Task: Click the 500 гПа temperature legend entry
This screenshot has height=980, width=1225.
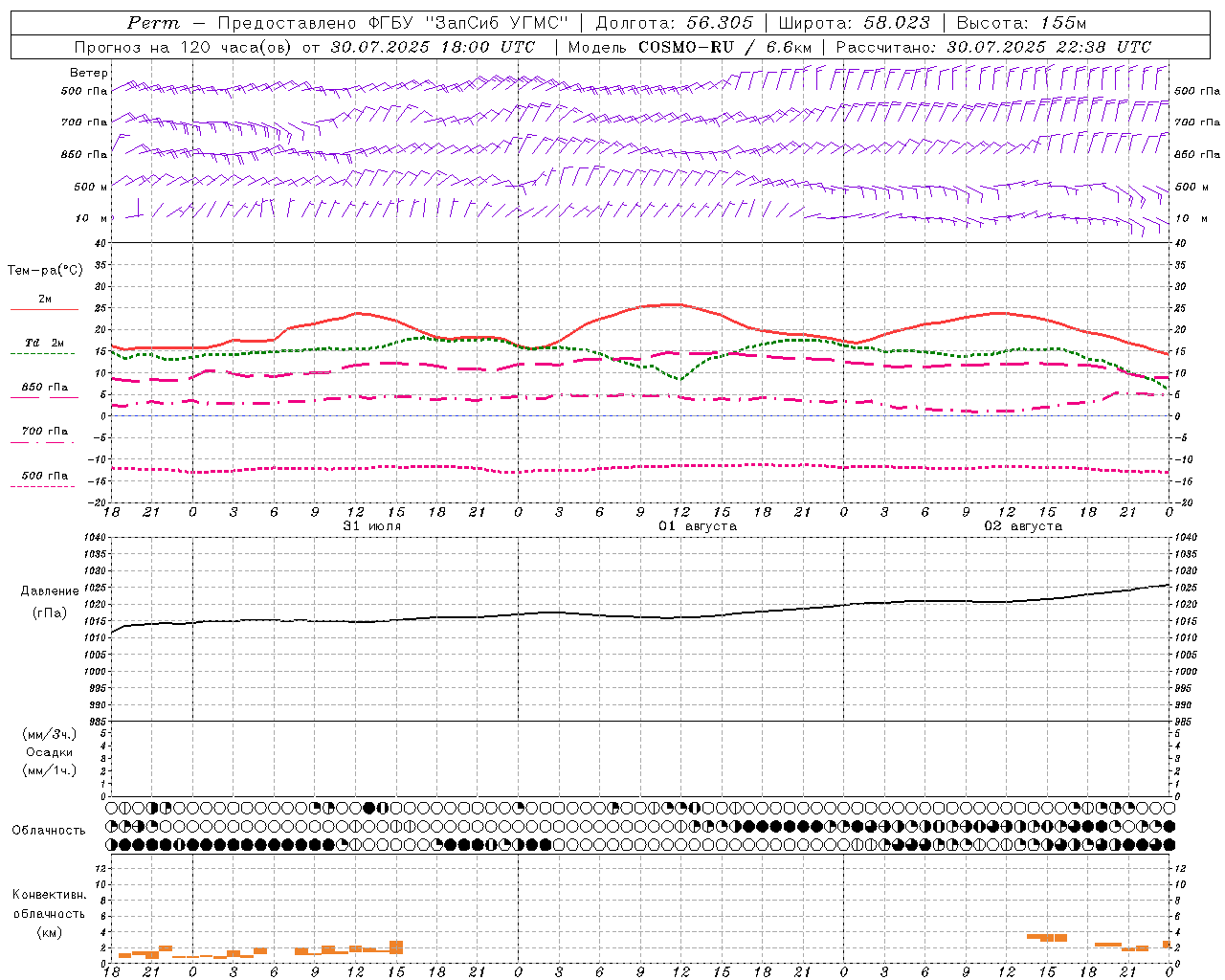Action: pos(45,476)
